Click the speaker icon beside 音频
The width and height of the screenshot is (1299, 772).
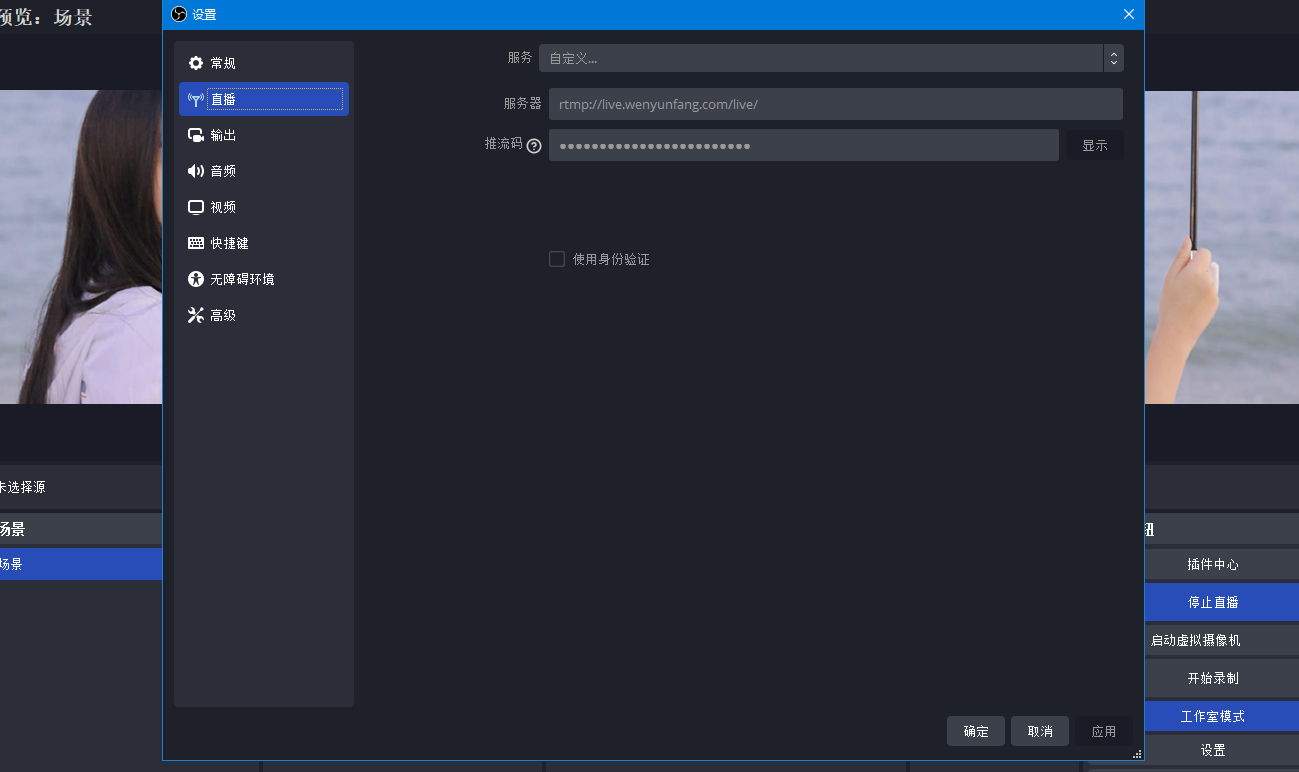point(196,171)
